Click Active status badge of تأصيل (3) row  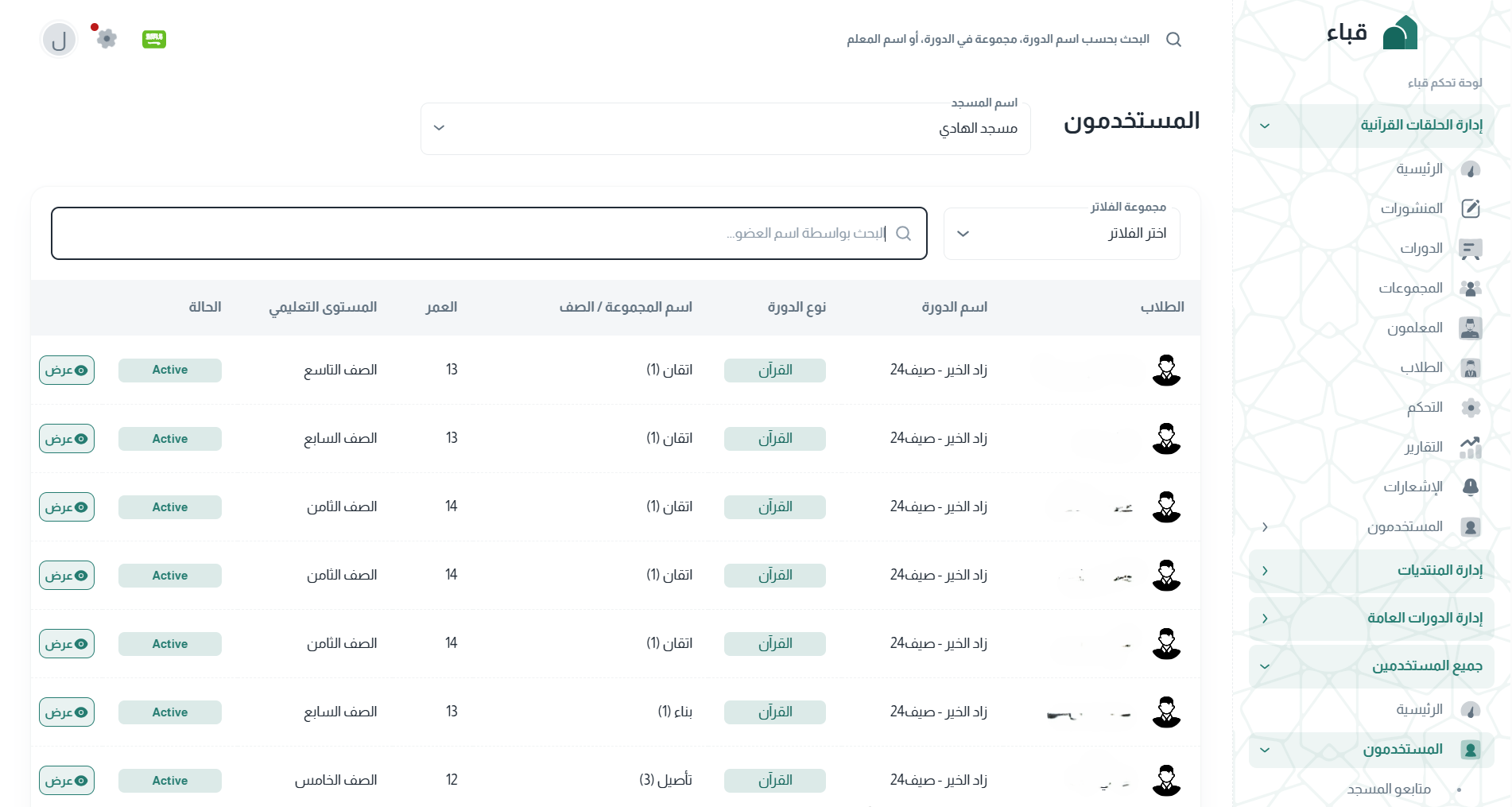pyautogui.click(x=170, y=781)
